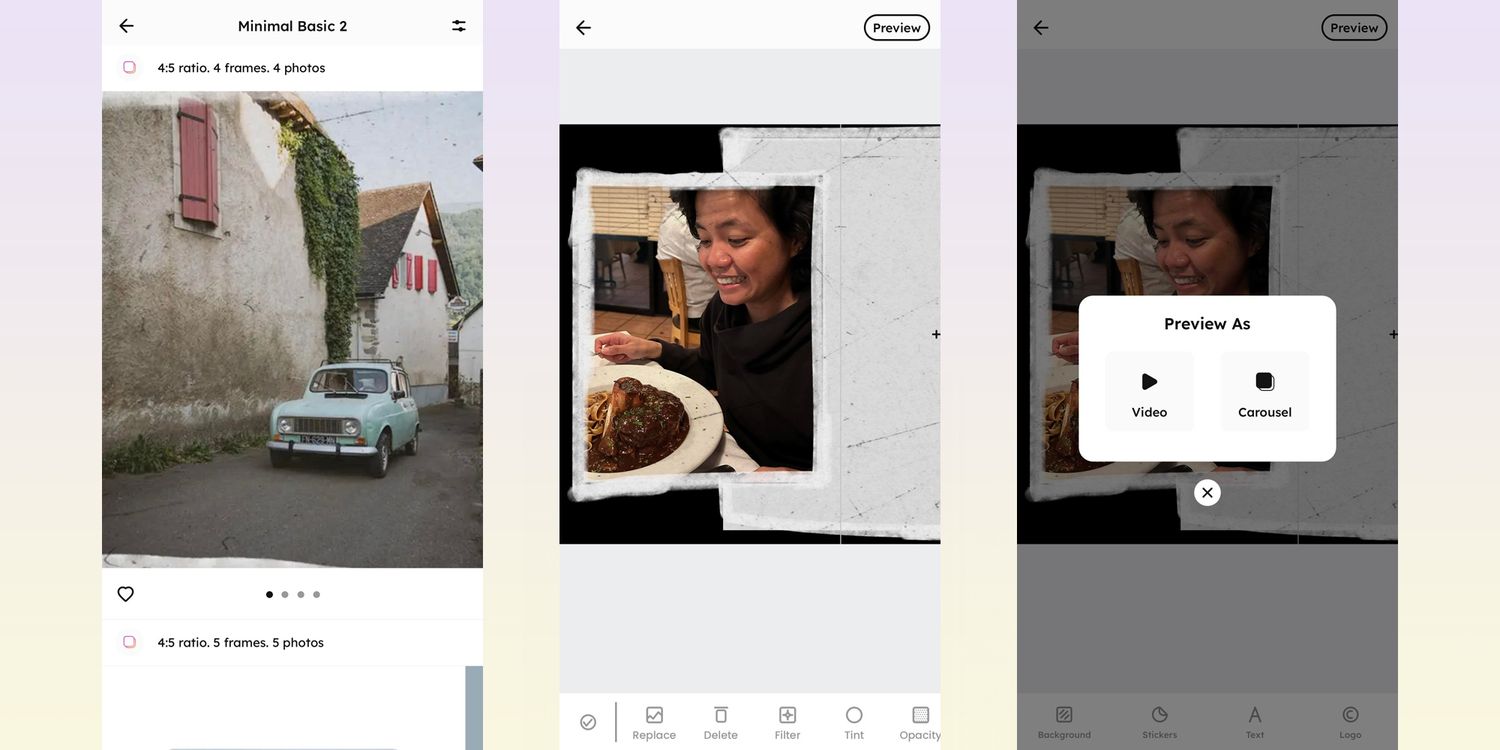Image resolution: width=1500 pixels, height=750 pixels.
Task: Preview as Carousel
Action: pos(1265,392)
